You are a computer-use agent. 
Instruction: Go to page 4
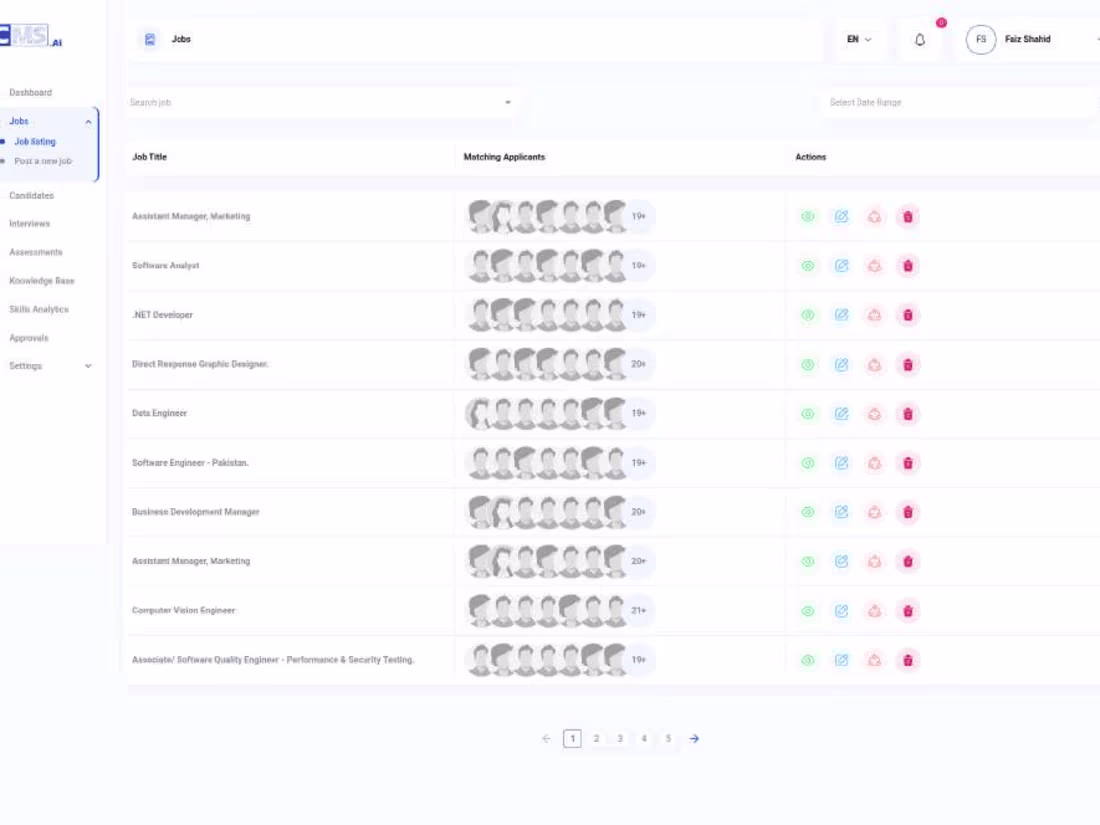pos(644,739)
